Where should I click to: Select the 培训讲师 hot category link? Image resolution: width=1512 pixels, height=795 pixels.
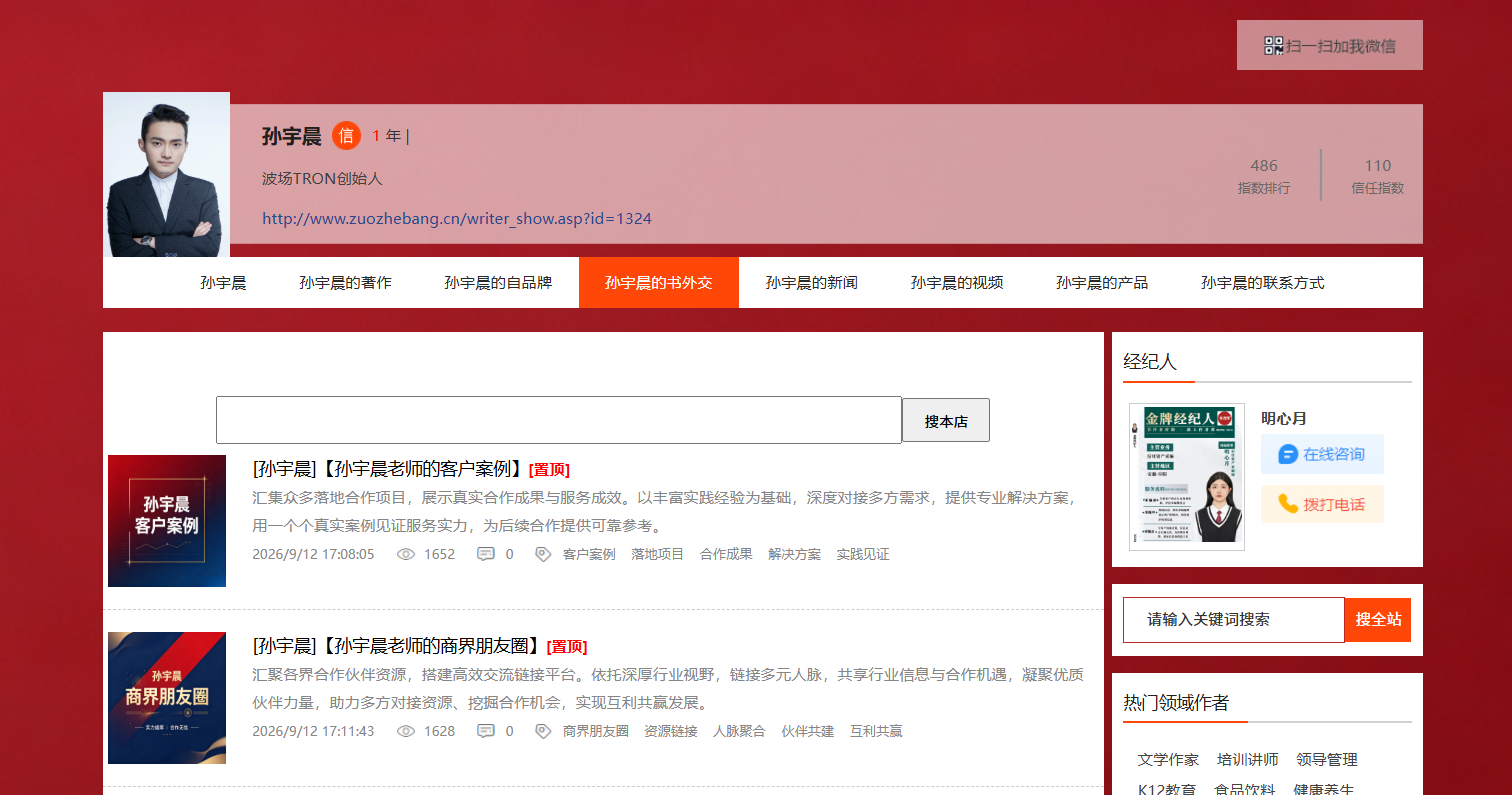coord(1247,760)
